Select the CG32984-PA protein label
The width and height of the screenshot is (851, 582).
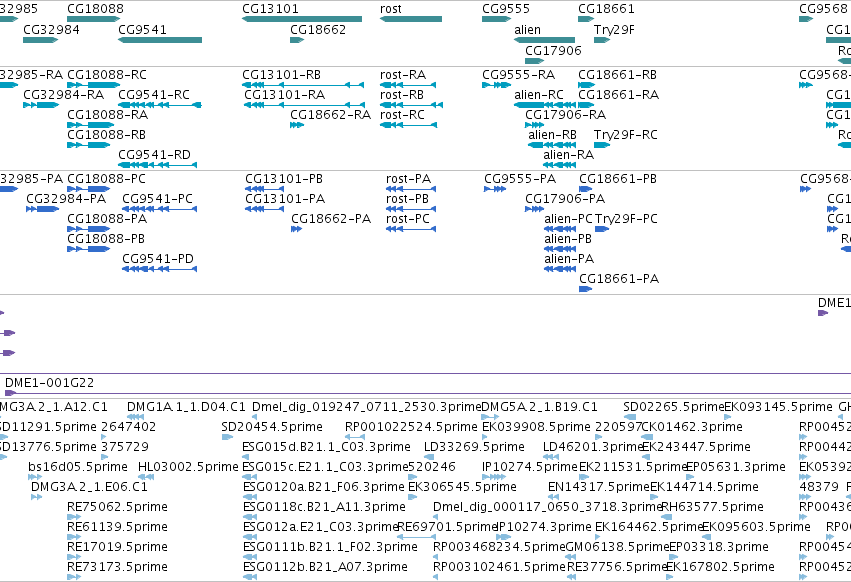pos(66,199)
